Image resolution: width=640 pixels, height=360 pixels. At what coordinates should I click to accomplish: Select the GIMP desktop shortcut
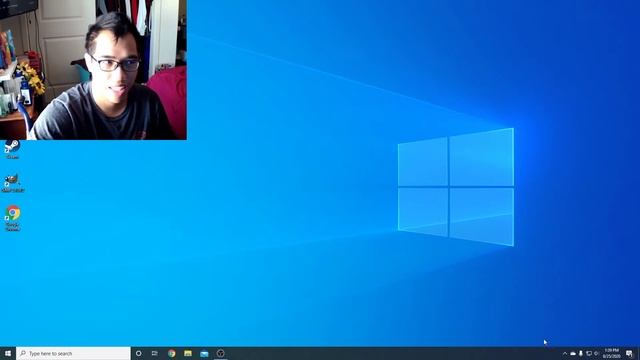13,182
